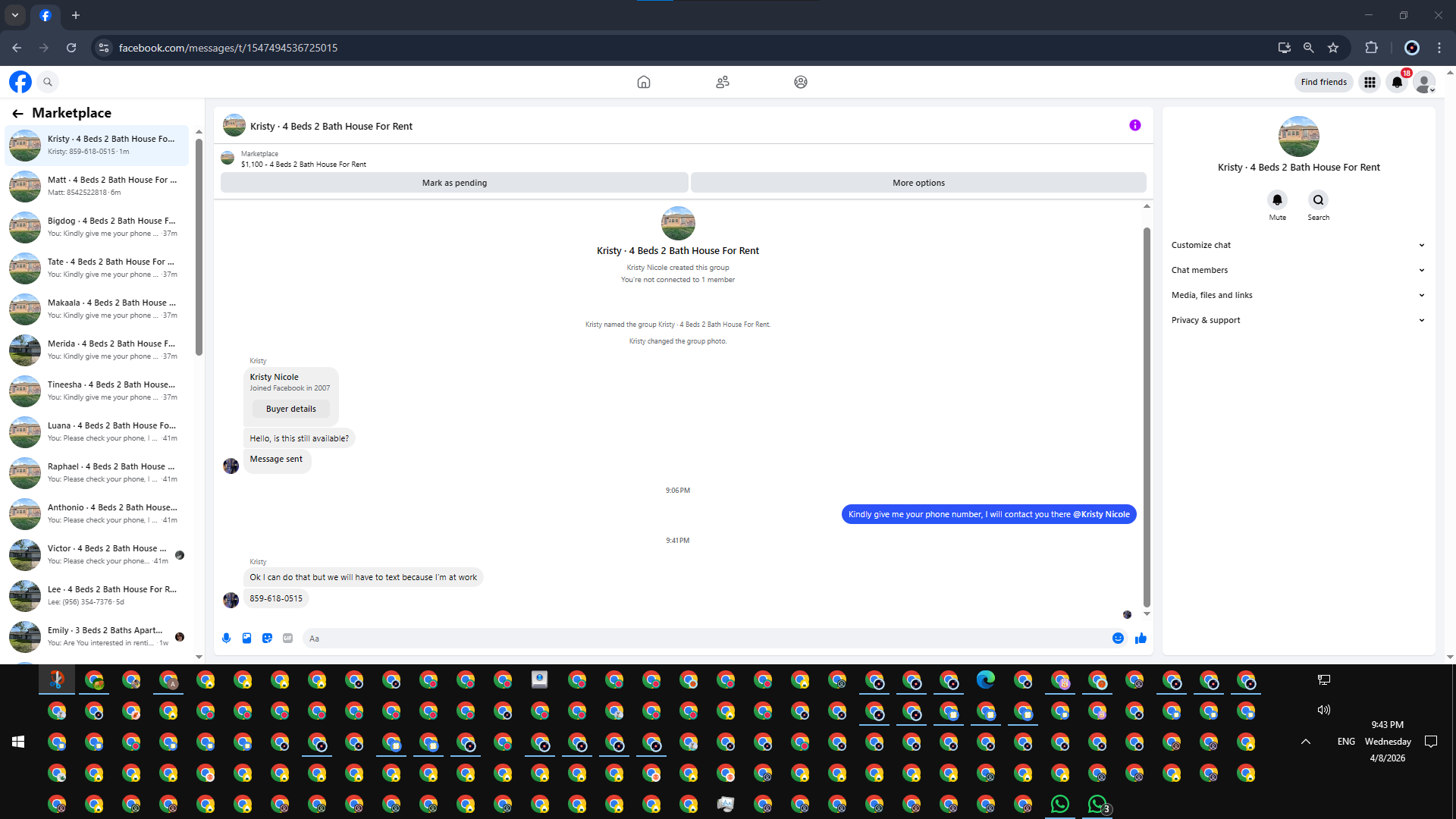Send a thumbs-up like

(1141, 639)
